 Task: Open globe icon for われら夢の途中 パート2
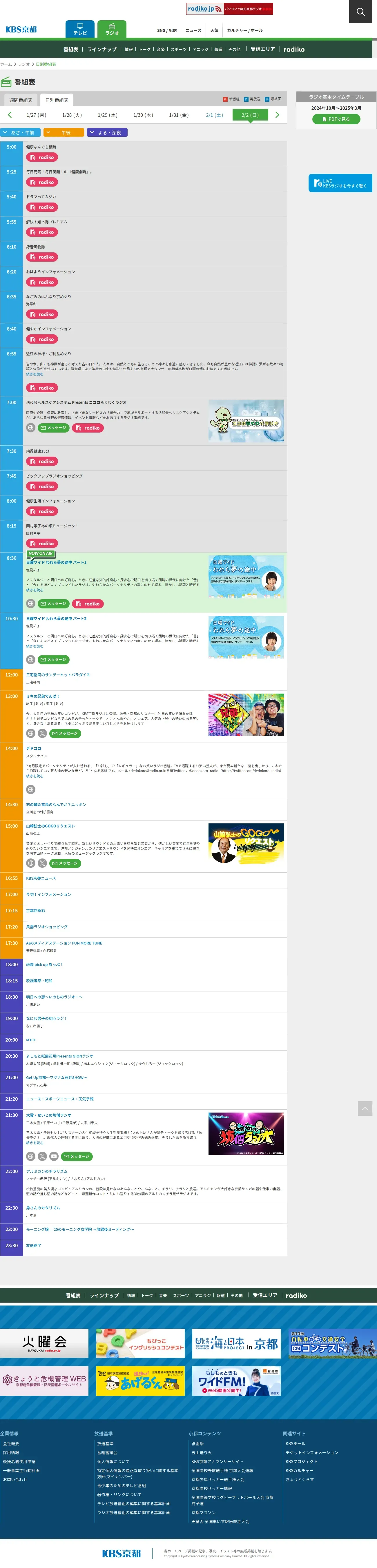[30, 660]
